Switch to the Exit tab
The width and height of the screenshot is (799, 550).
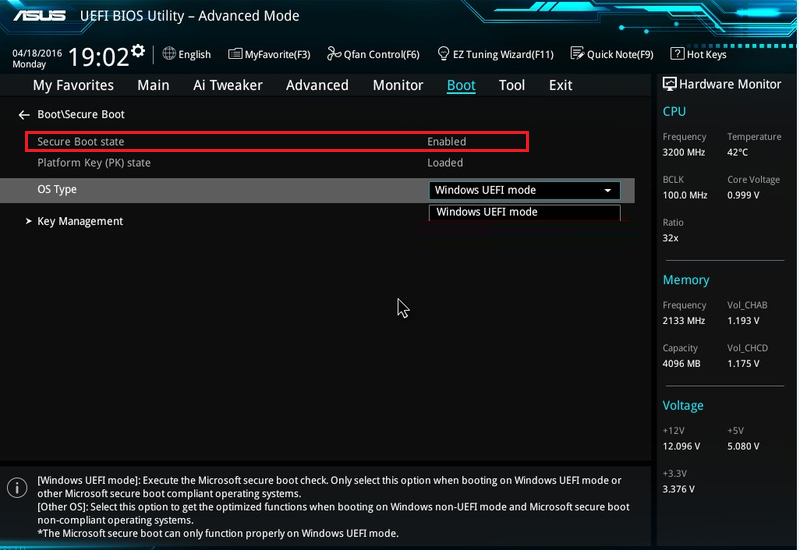[561, 85]
